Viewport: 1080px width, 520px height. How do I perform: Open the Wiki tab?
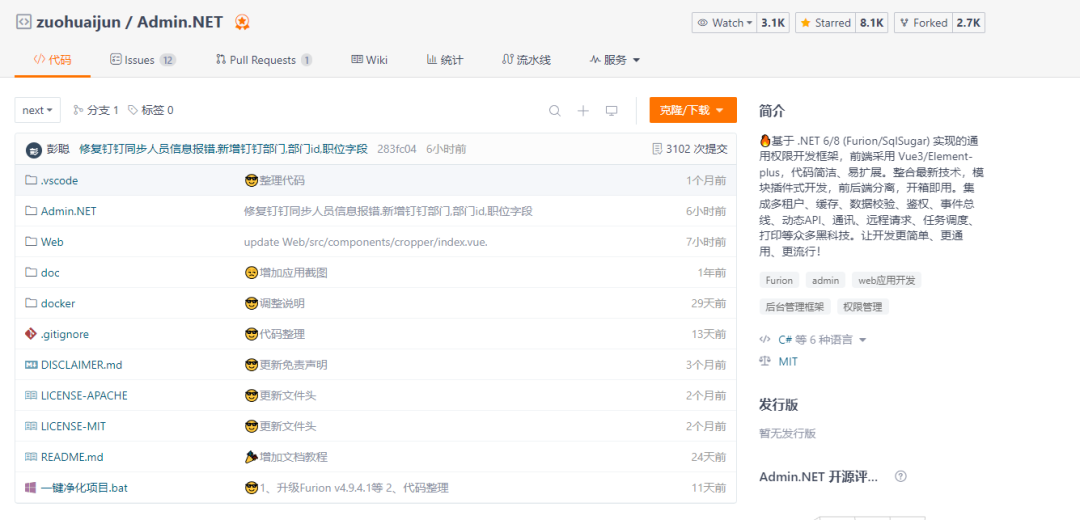[x=370, y=60]
